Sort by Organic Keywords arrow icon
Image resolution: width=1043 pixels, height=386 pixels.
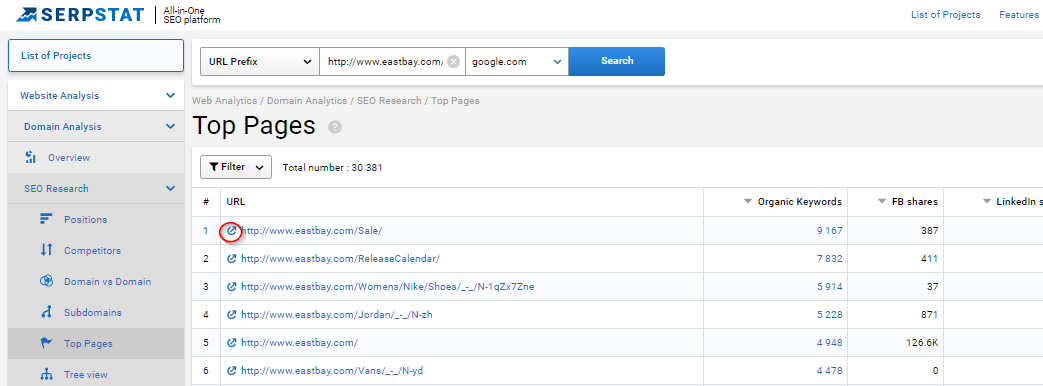[x=748, y=202]
